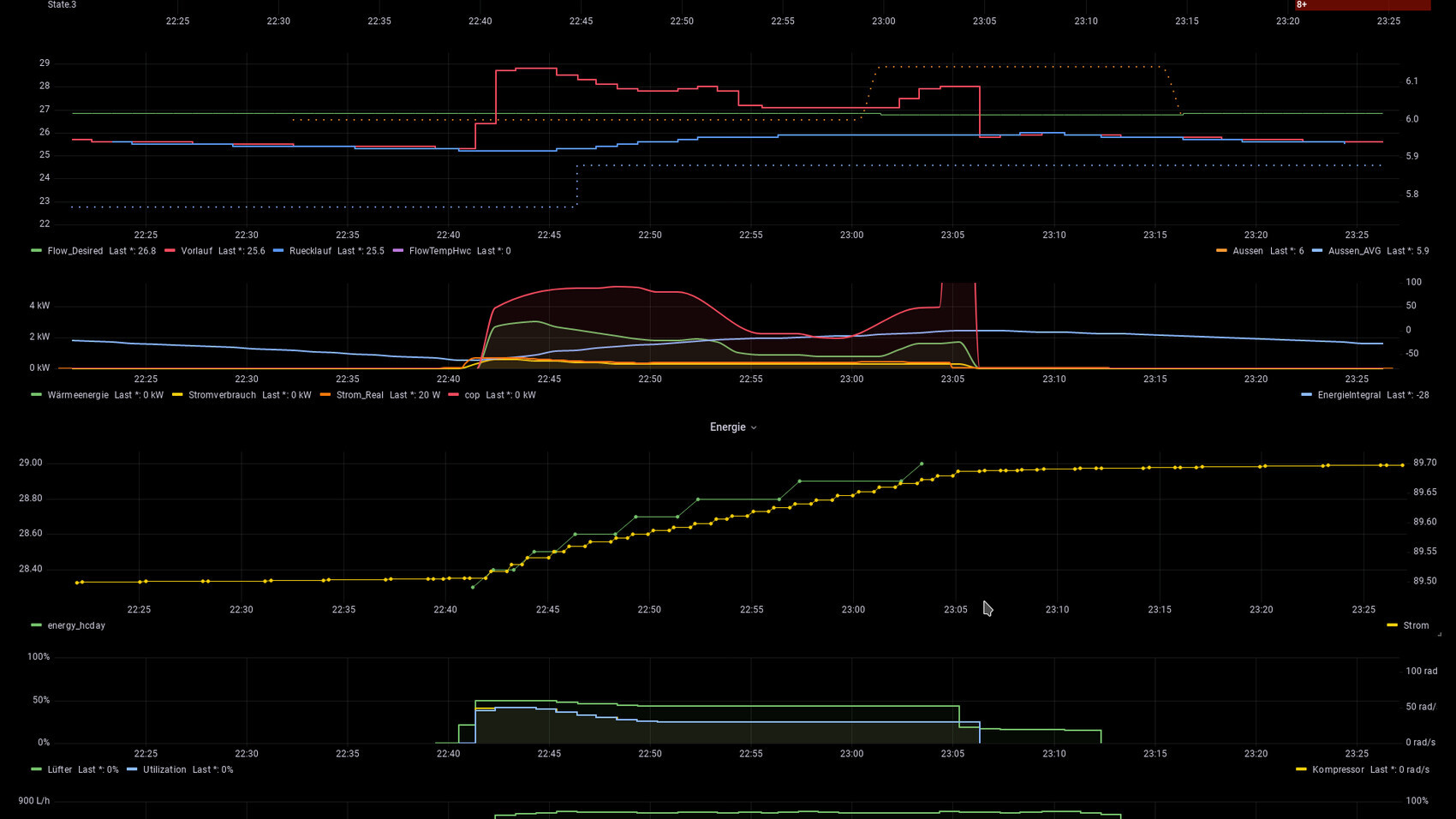Click the cop red legend color marker
1456x819 pixels.
coord(454,395)
